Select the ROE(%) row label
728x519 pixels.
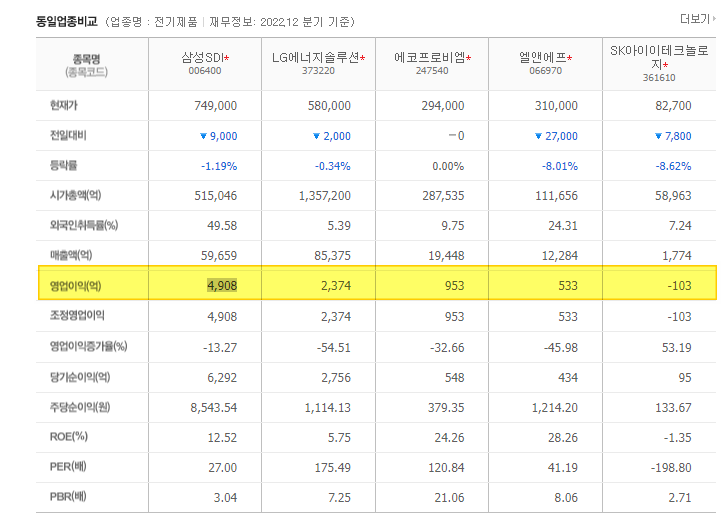pos(69,437)
